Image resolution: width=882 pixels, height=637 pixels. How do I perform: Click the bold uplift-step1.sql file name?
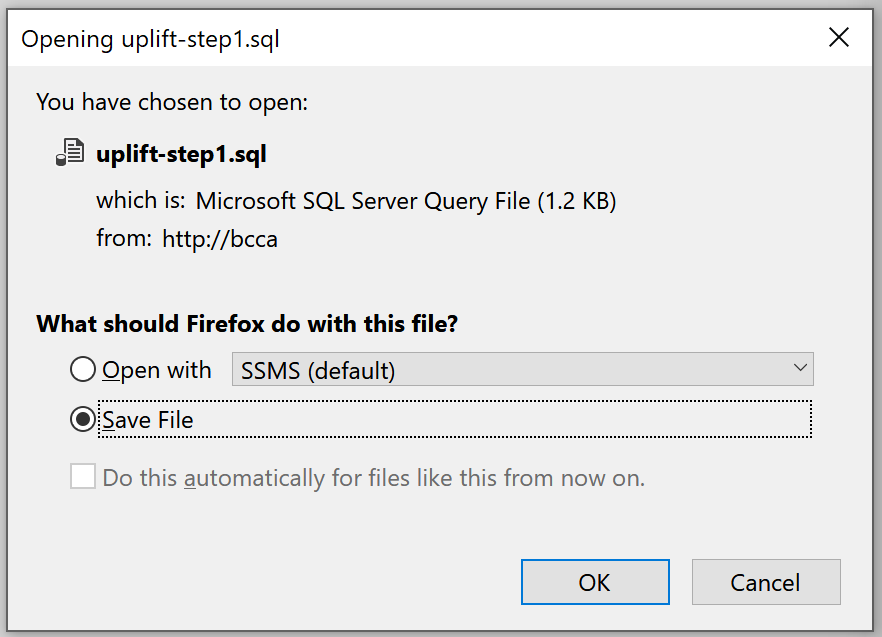181,154
